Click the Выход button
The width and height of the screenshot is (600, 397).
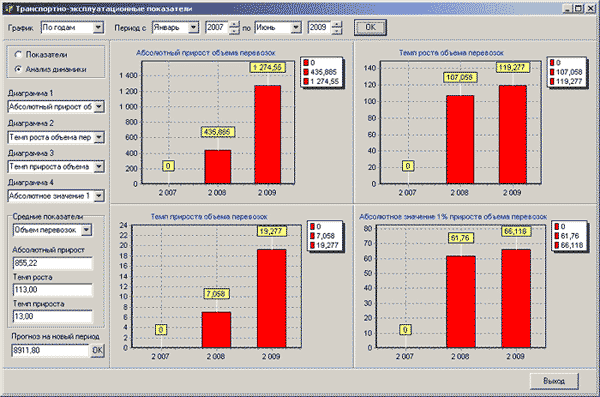click(x=554, y=381)
